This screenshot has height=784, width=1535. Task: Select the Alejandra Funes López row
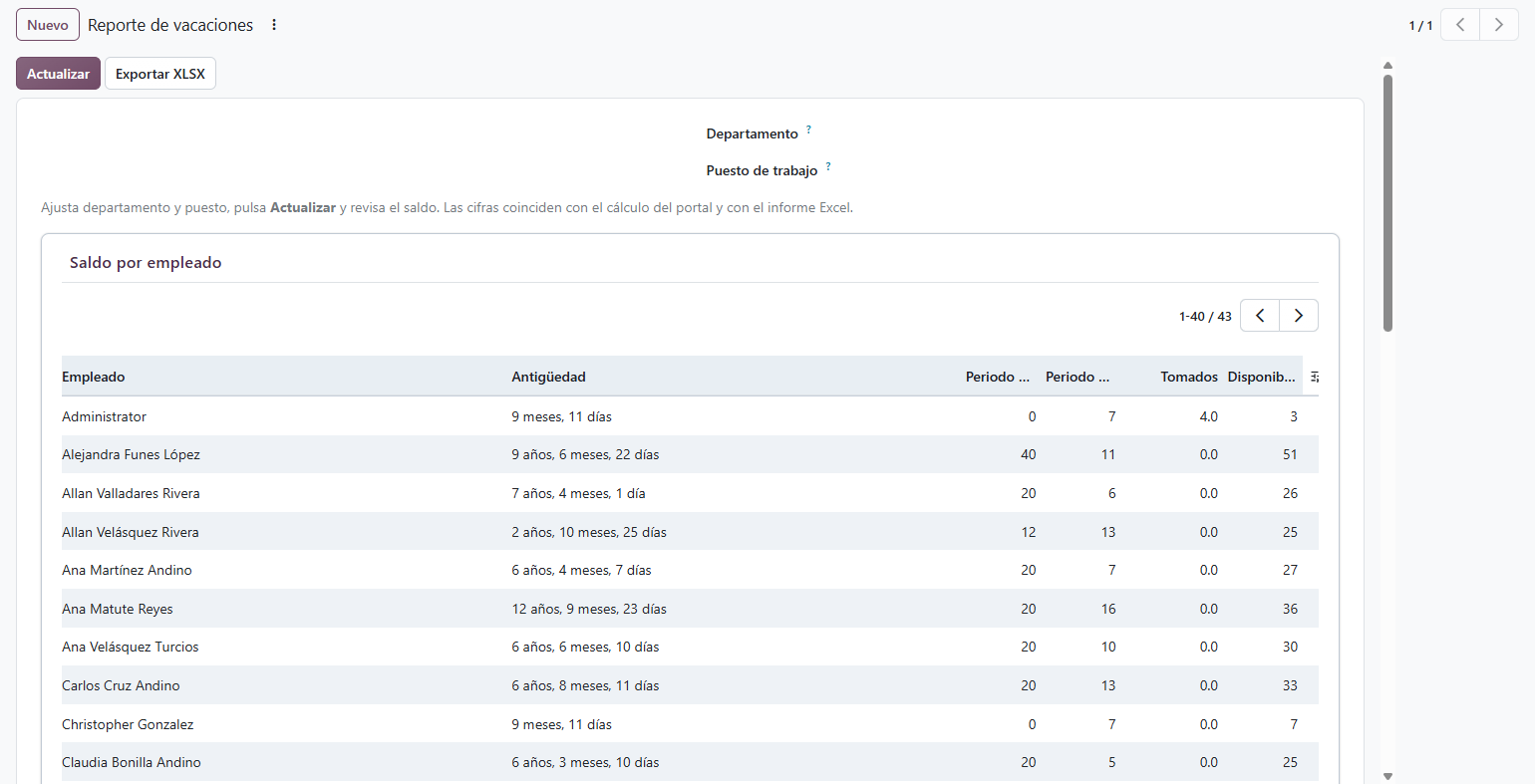(x=690, y=454)
